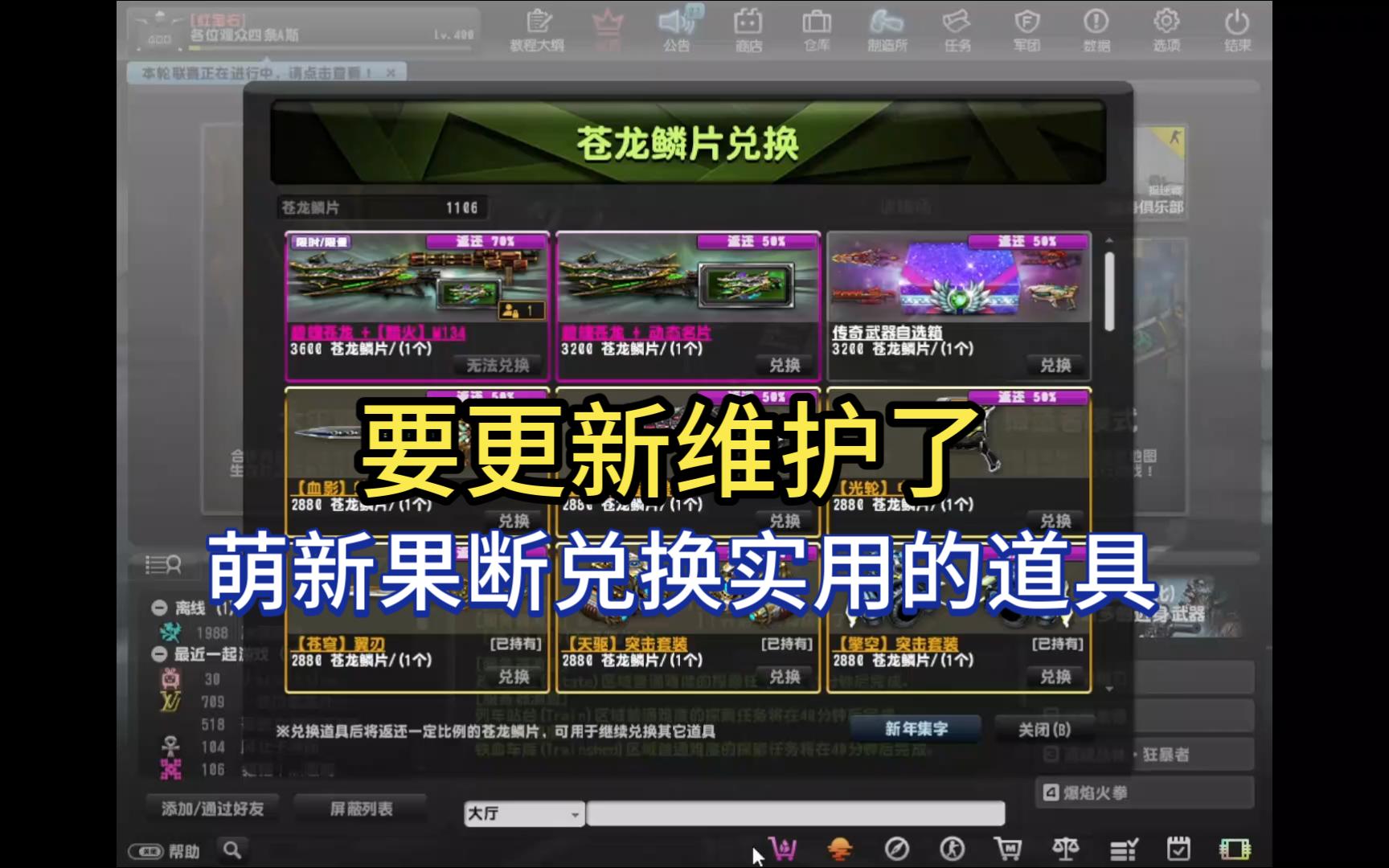Click 兑换 for 【擎空】突击套装
Viewport: 1389px width, 868px height.
coord(1055,678)
